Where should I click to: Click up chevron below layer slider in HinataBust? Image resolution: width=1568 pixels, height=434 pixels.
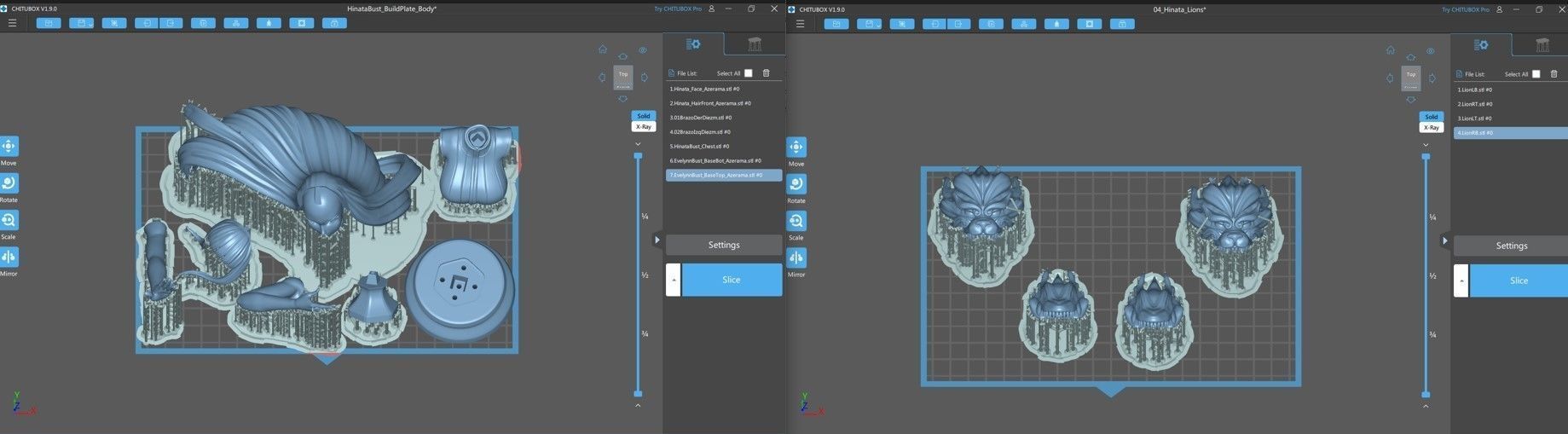click(x=638, y=406)
